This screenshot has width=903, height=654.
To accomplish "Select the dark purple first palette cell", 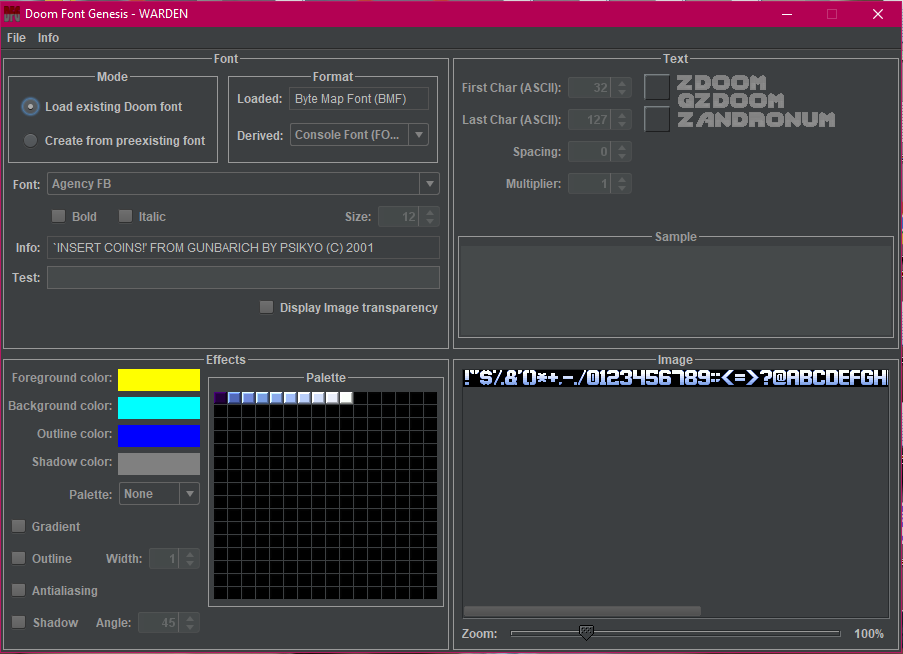I will coord(220,398).
